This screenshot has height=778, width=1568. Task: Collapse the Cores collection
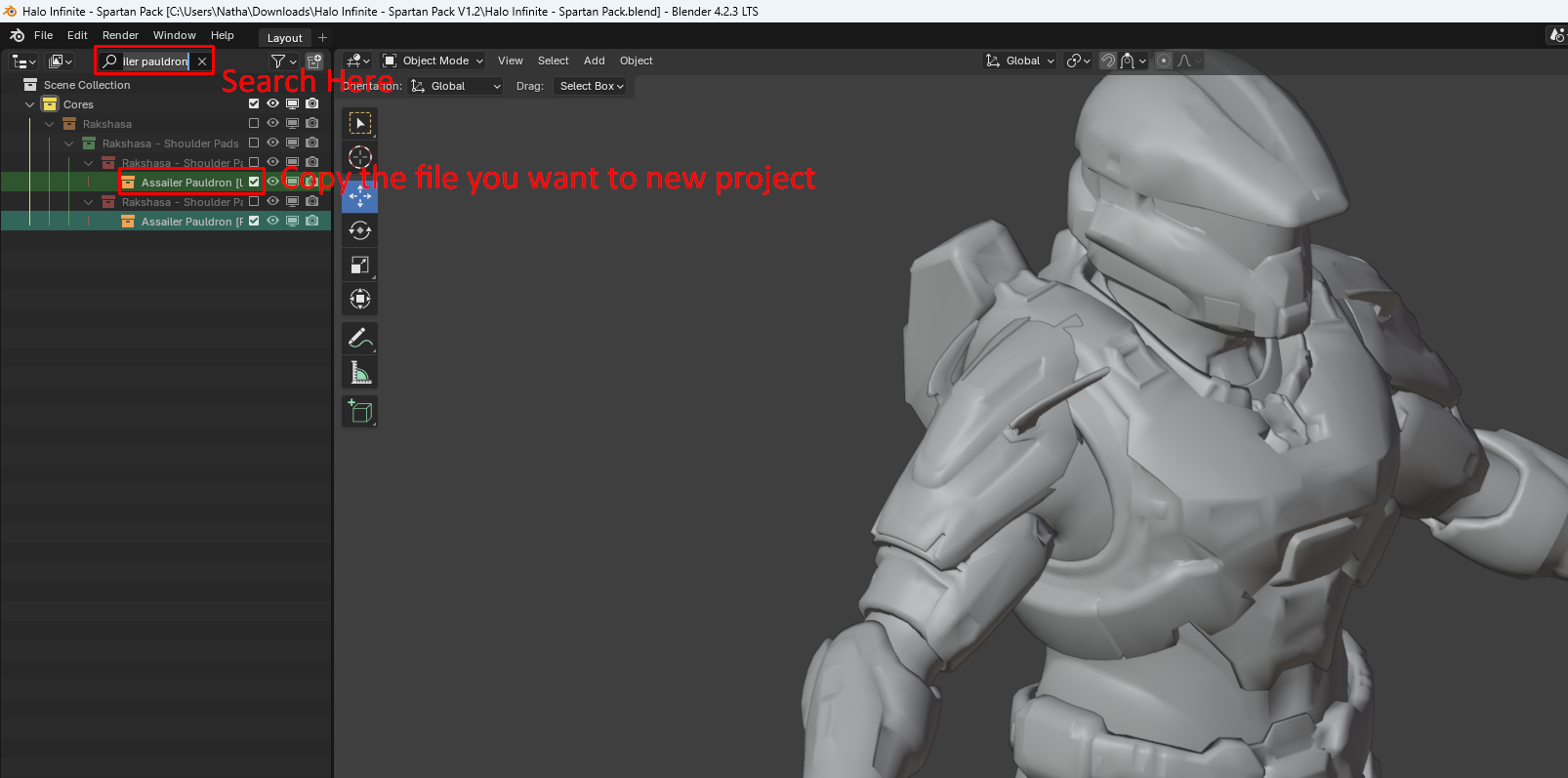(x=29, y=104)
